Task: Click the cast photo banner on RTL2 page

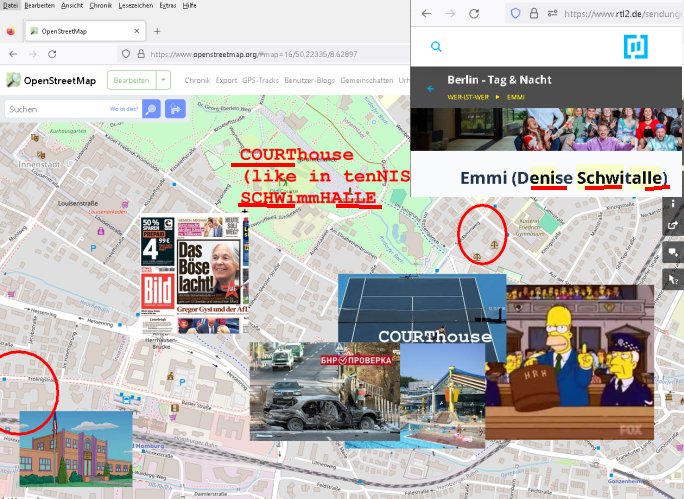Action: pos(546,129)
